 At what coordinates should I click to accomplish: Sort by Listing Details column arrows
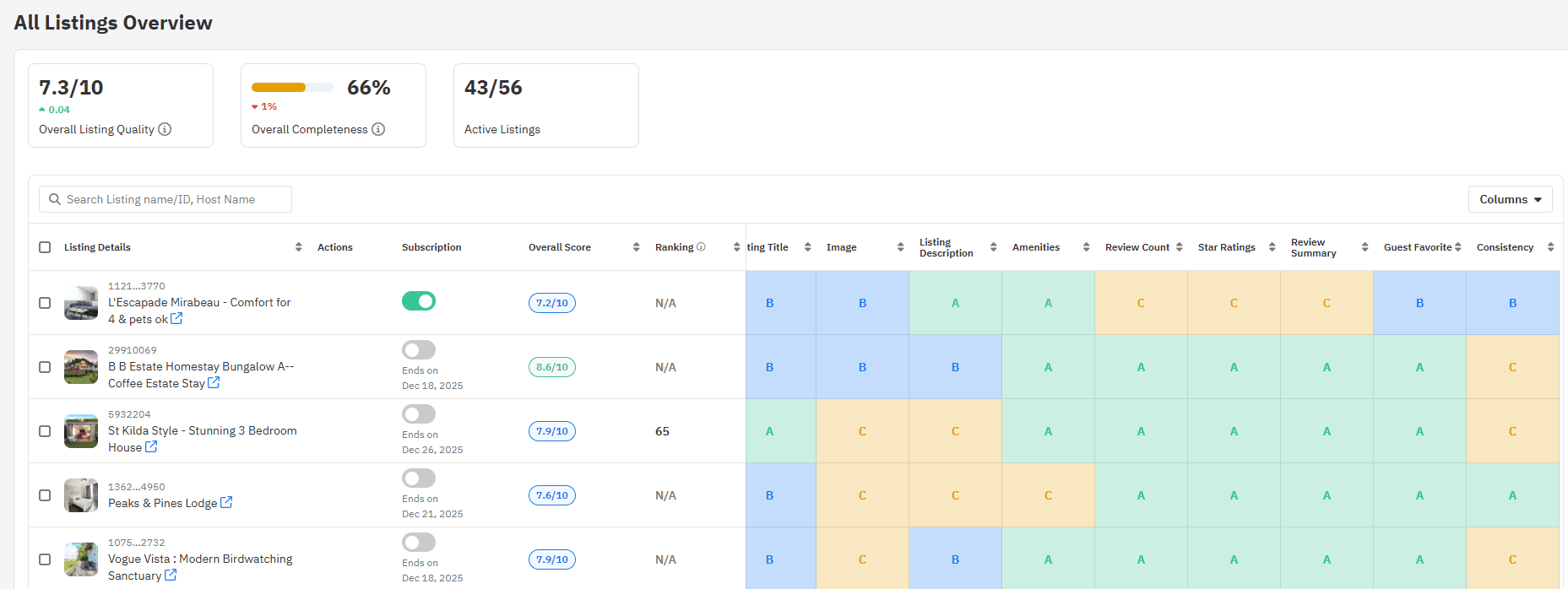click(298, 247)
